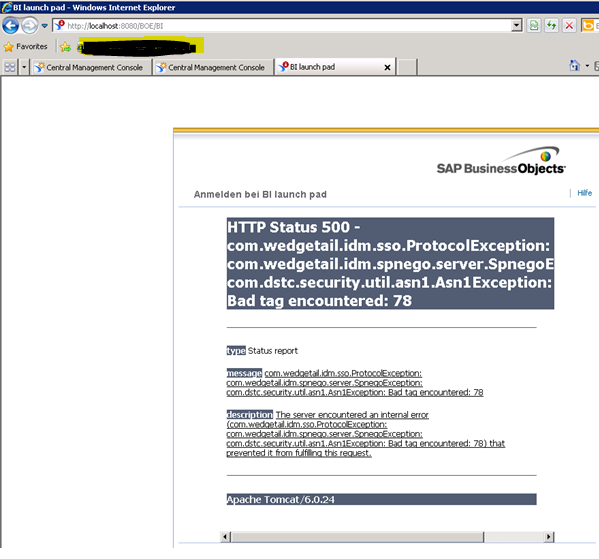Image resolution: width=599 pixels, height=559 pixels.
Task: Click the browser Forward arrow button
Action: click(x=29, y=26)
